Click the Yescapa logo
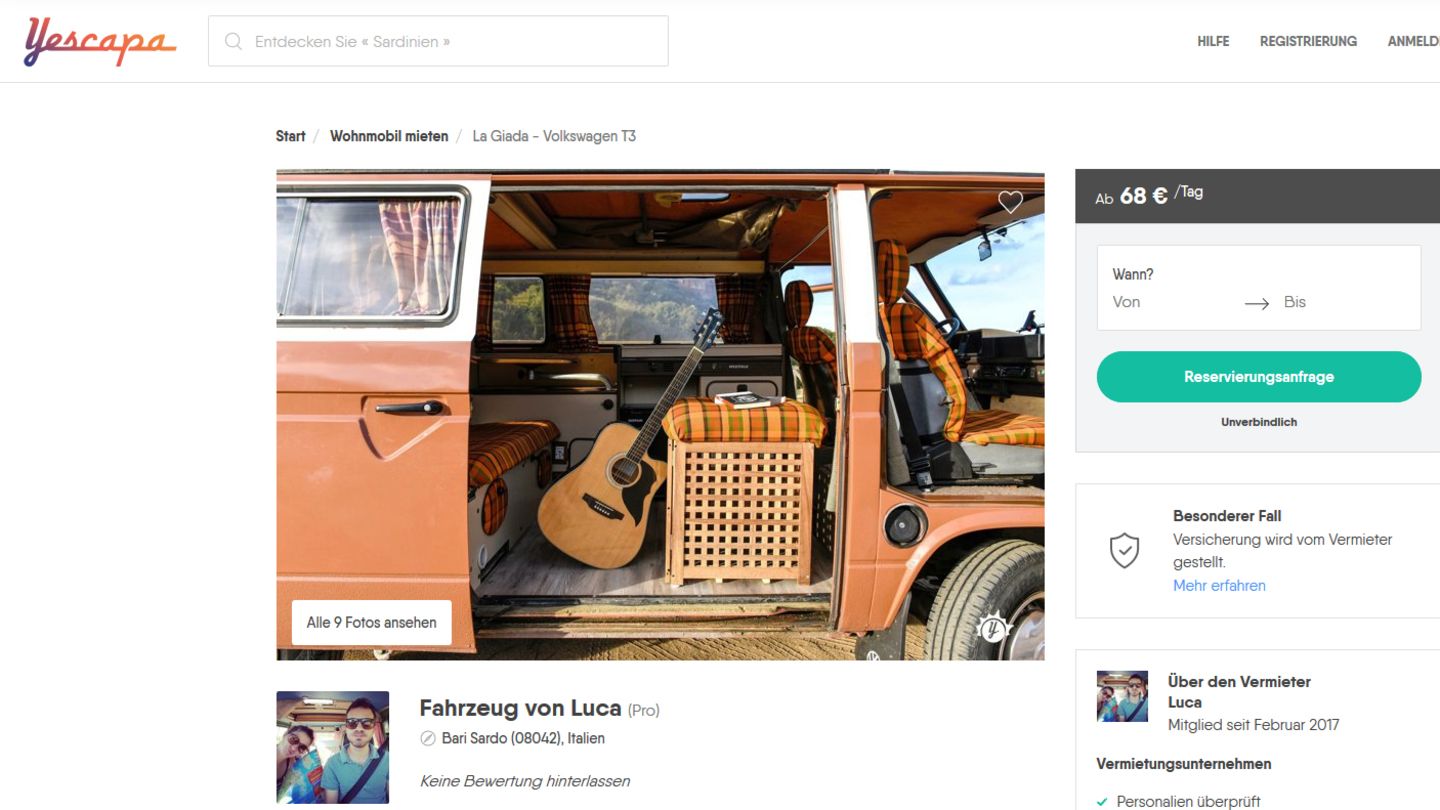Image resolution: width=1440 pixels, height=810 pixels. point(100,42)
